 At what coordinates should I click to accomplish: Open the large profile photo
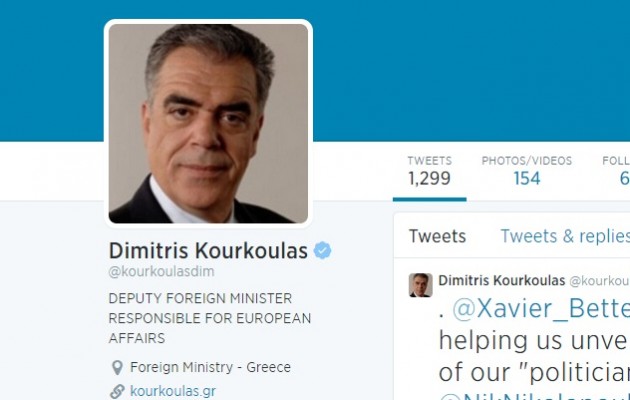(208, 123)
